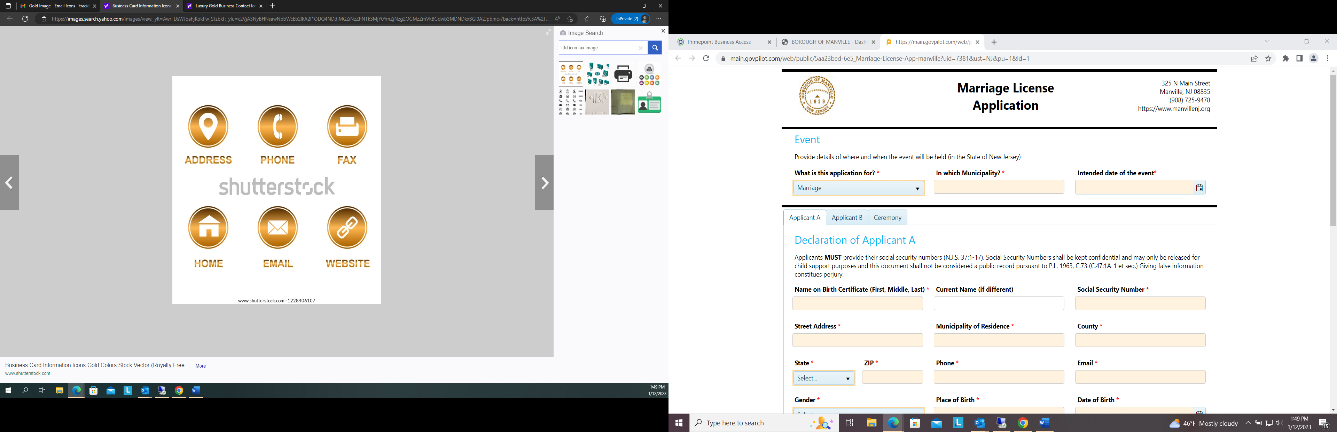Click the In which Municipality field
This screenshot has height=432, width=1337.
tap(1000, 187)
